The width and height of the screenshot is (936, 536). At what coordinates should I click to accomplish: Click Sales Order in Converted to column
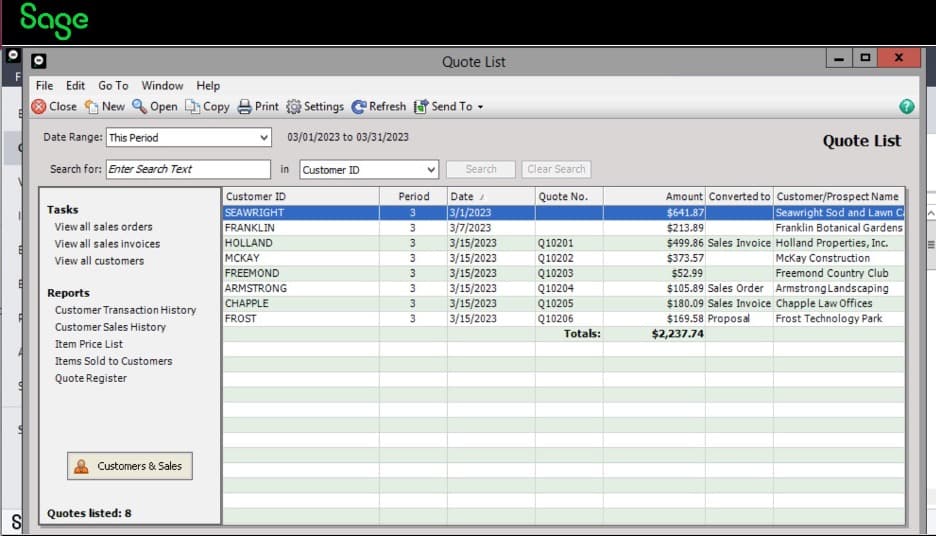tap(735, 288)
